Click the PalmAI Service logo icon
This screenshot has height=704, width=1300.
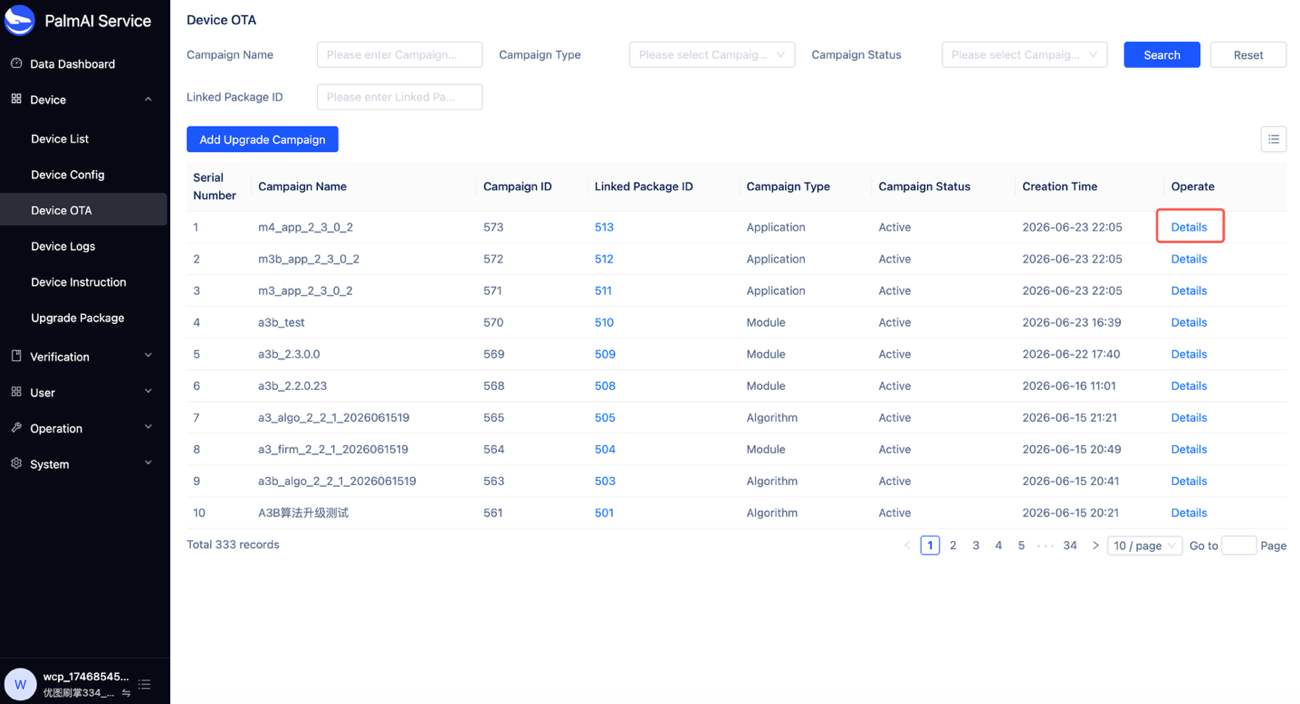(20, 20)
